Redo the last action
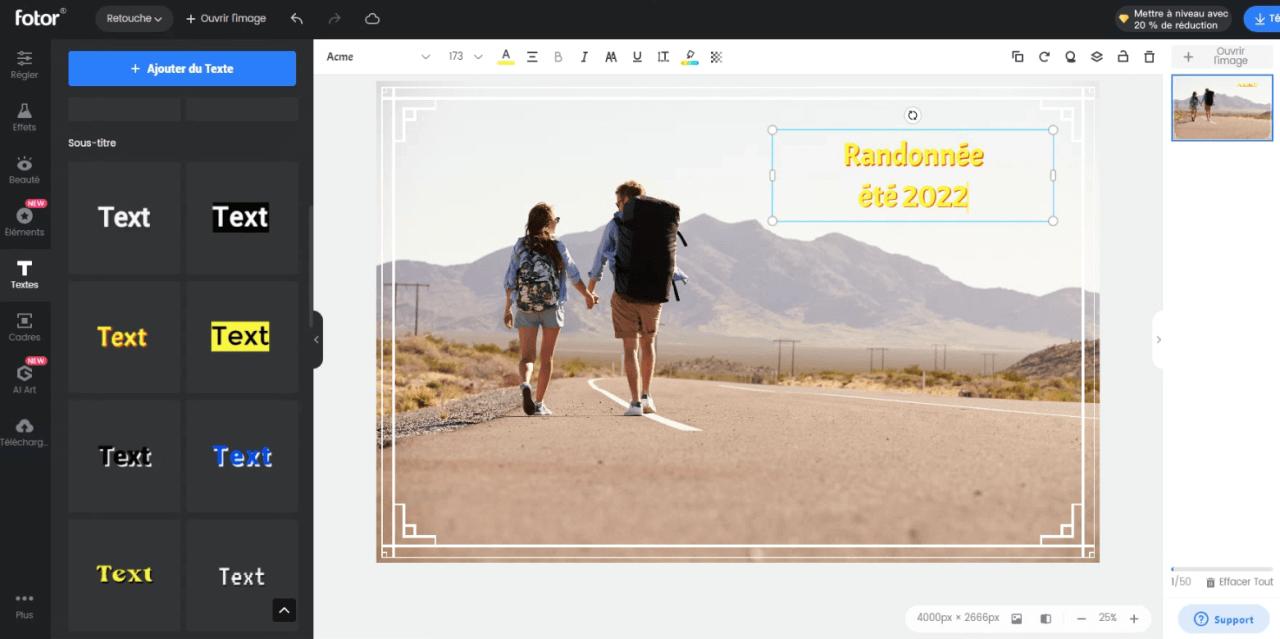1280x639 pixels. [x=334, y=18]
